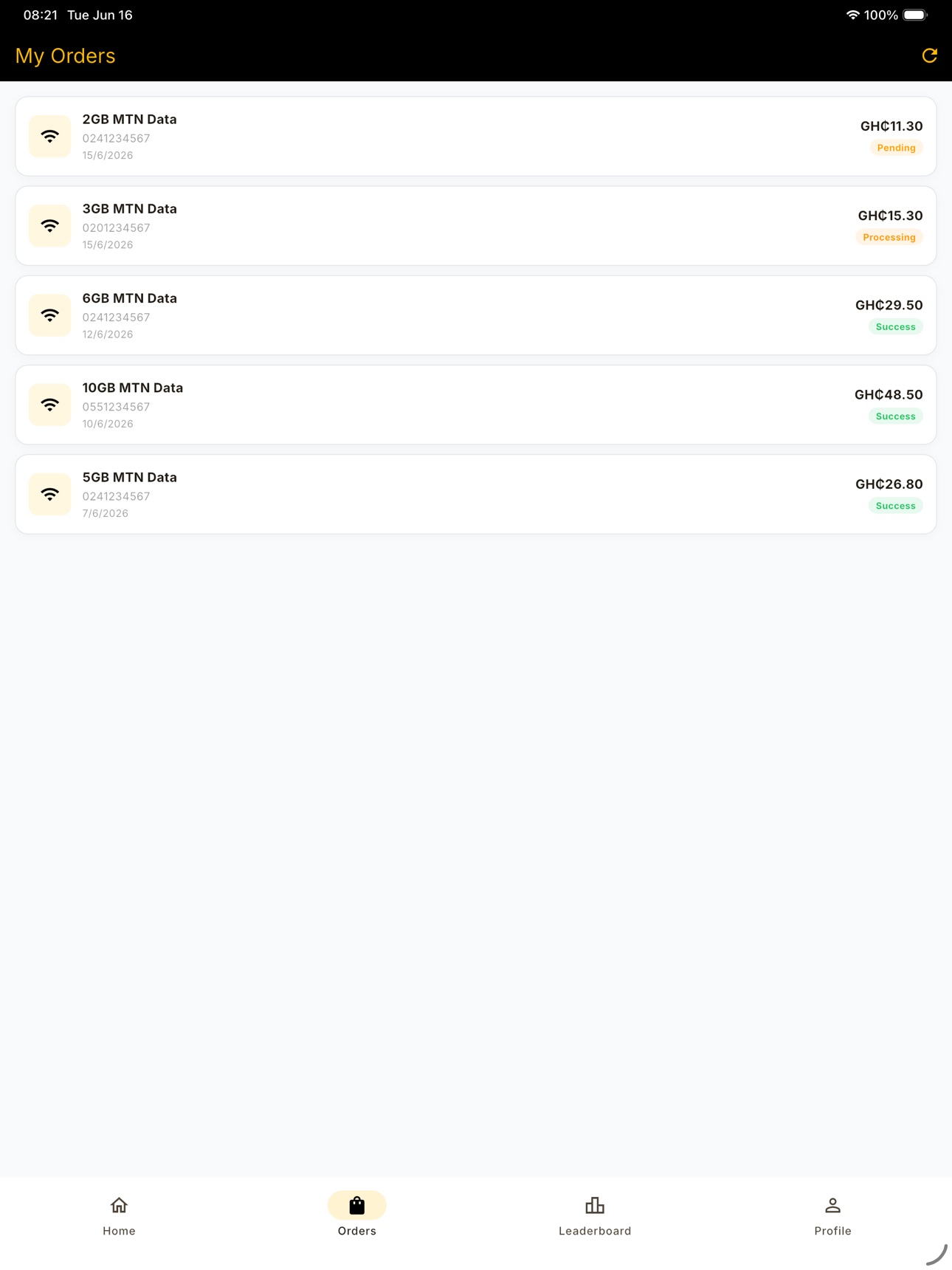
Task: Click wifi icon on 6GB MTN Data order
Action: [50, 315]
